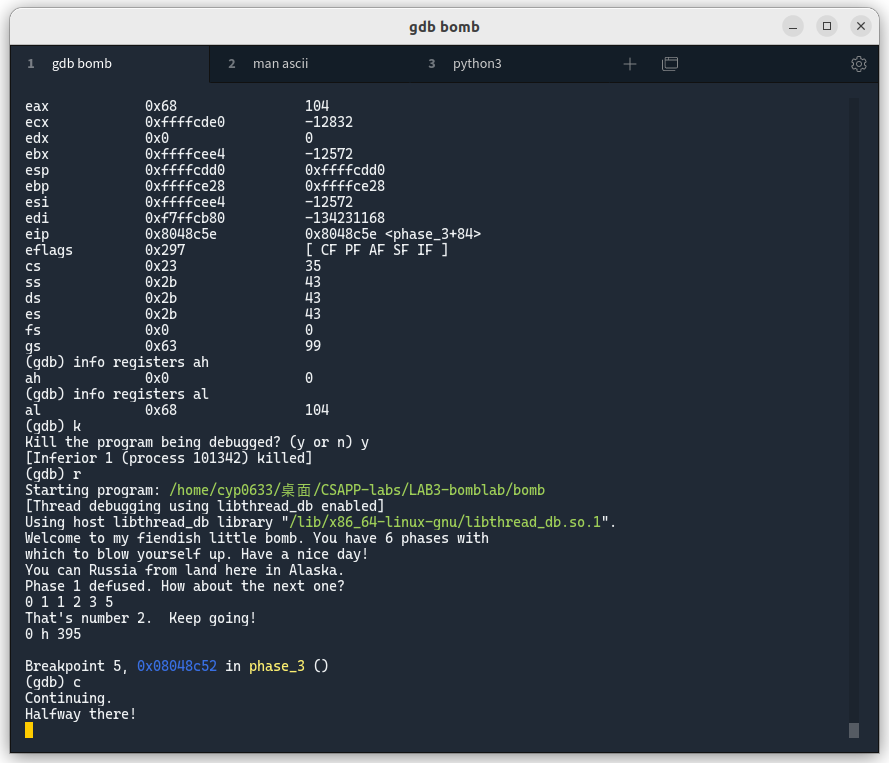Click the eax register value 0x68
Image resolution: width=889 pixels, height=763 pixels.
point(161,106)
